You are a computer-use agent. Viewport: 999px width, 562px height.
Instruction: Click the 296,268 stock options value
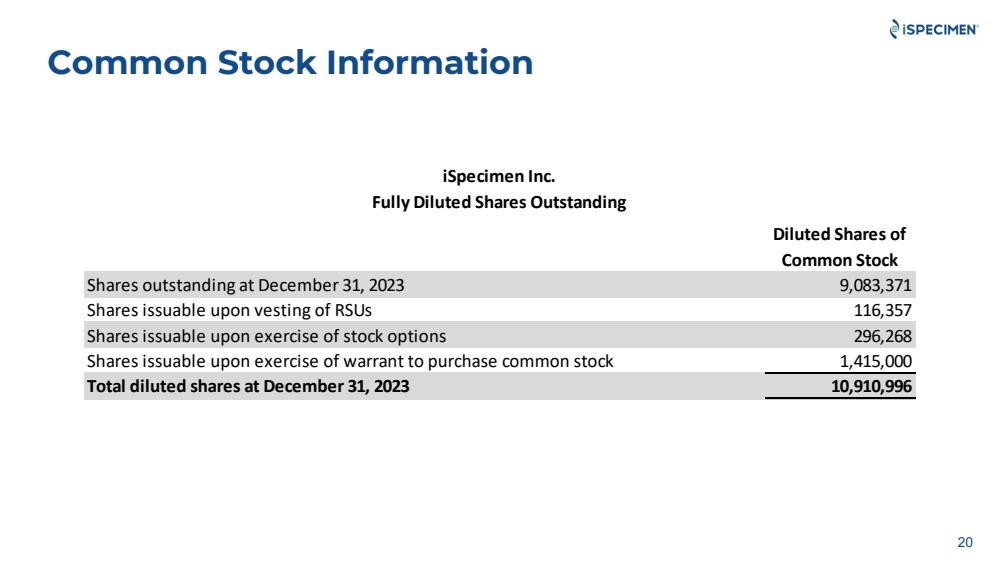pyautogui.click(x=882, y=336)
